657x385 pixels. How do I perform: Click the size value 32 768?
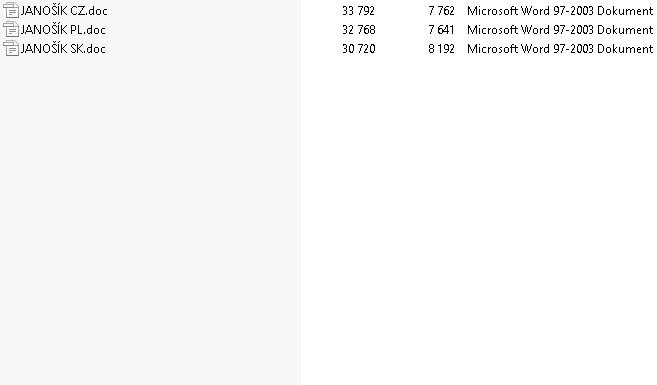[359, 30]
